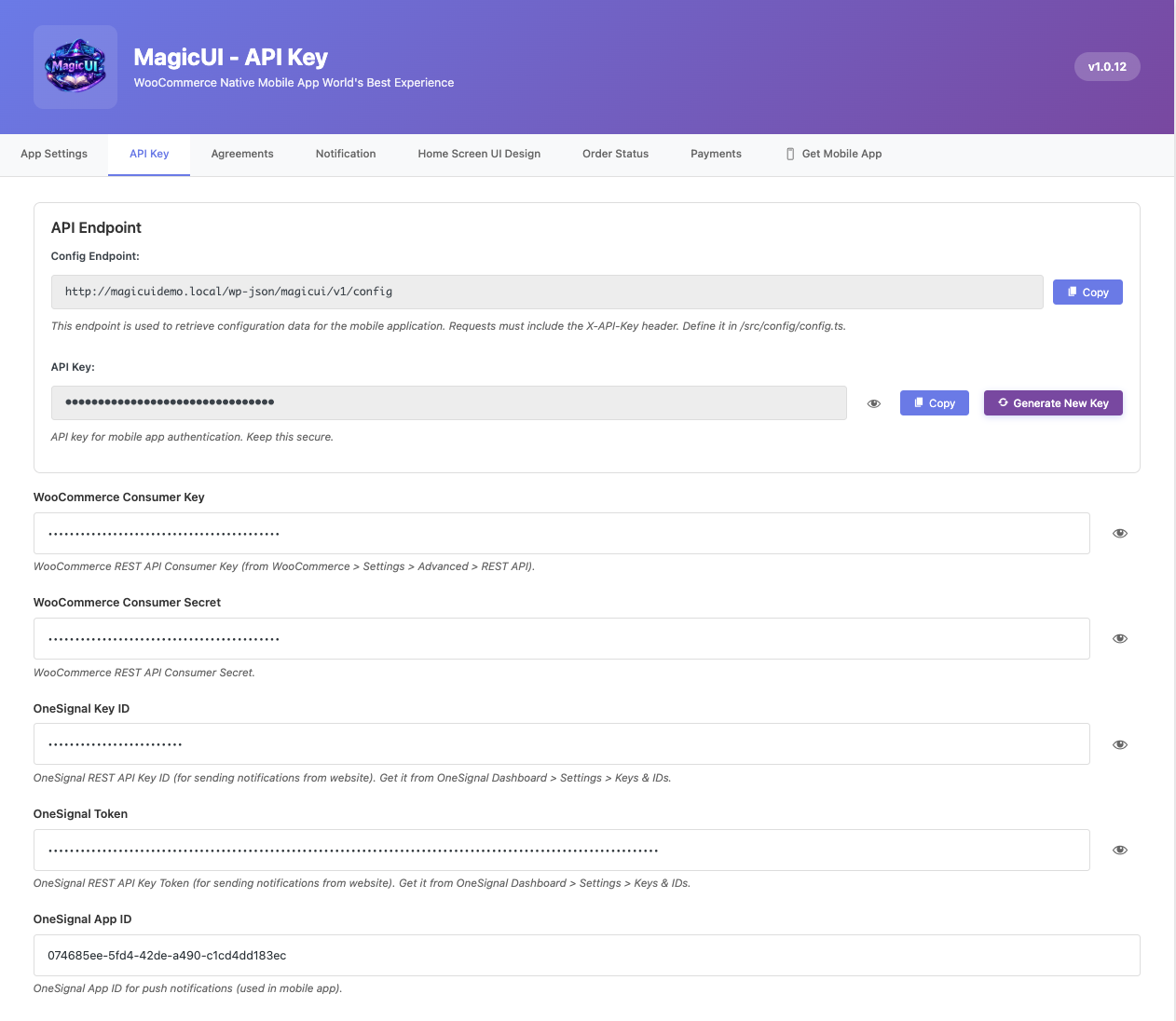Image resolution: width=1176 pixels, height=1021 pixels.
Task: Open the App Settings tab
Action: click(x=54, y=154)
